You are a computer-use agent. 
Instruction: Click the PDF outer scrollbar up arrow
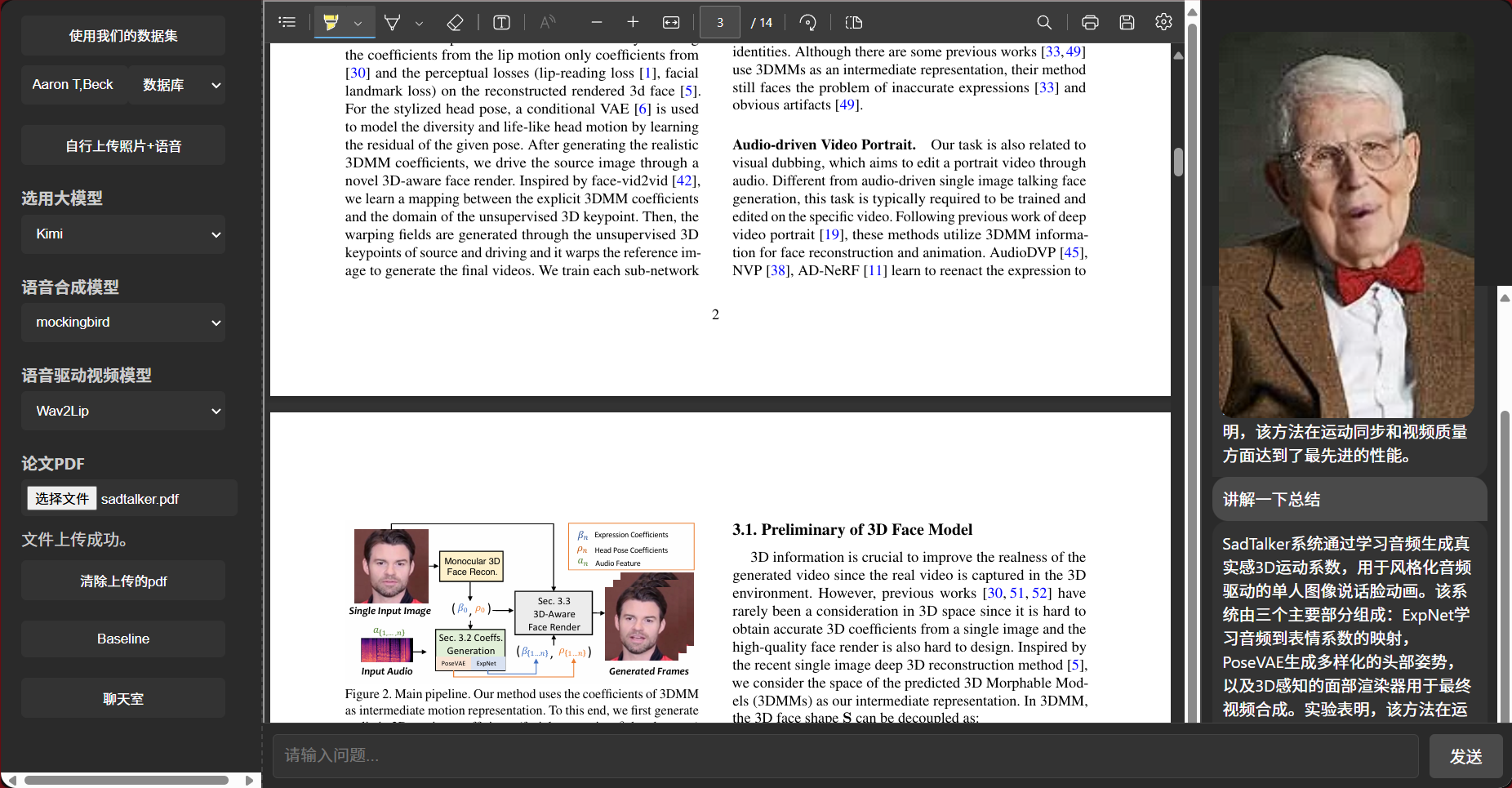pyautogui.click(x=1192, y=11)
